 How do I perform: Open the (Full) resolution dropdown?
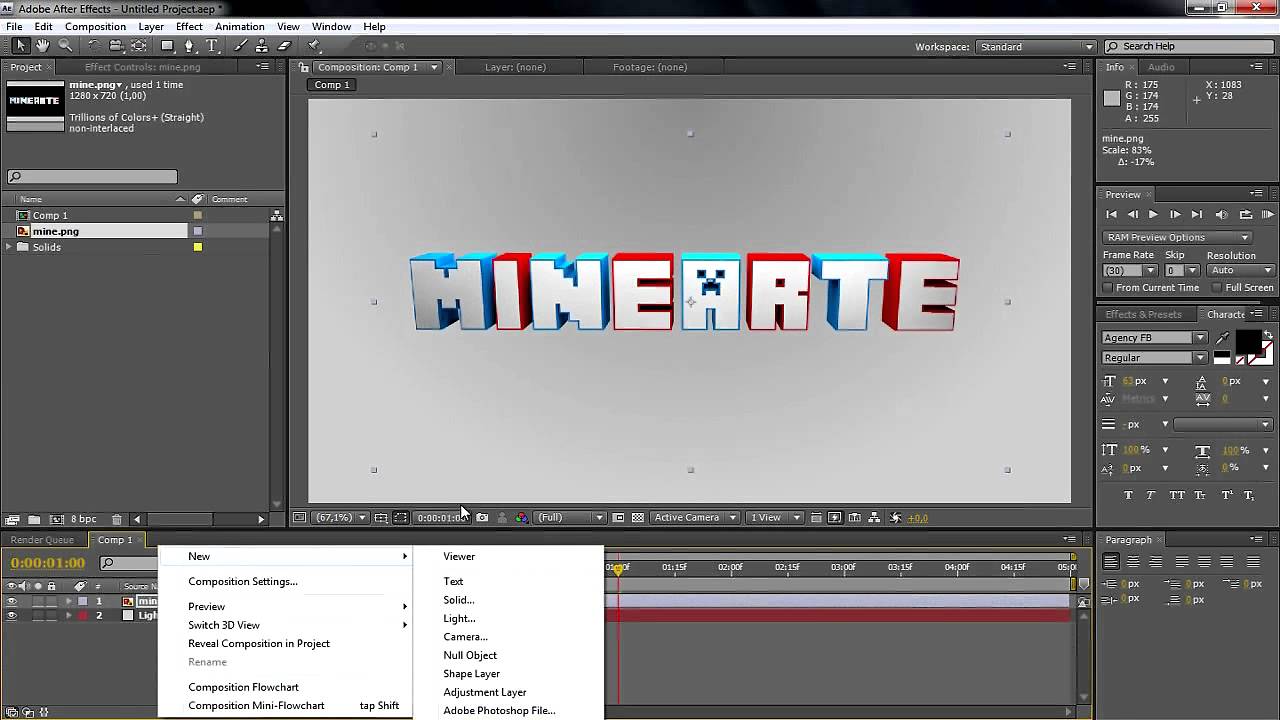570,518
